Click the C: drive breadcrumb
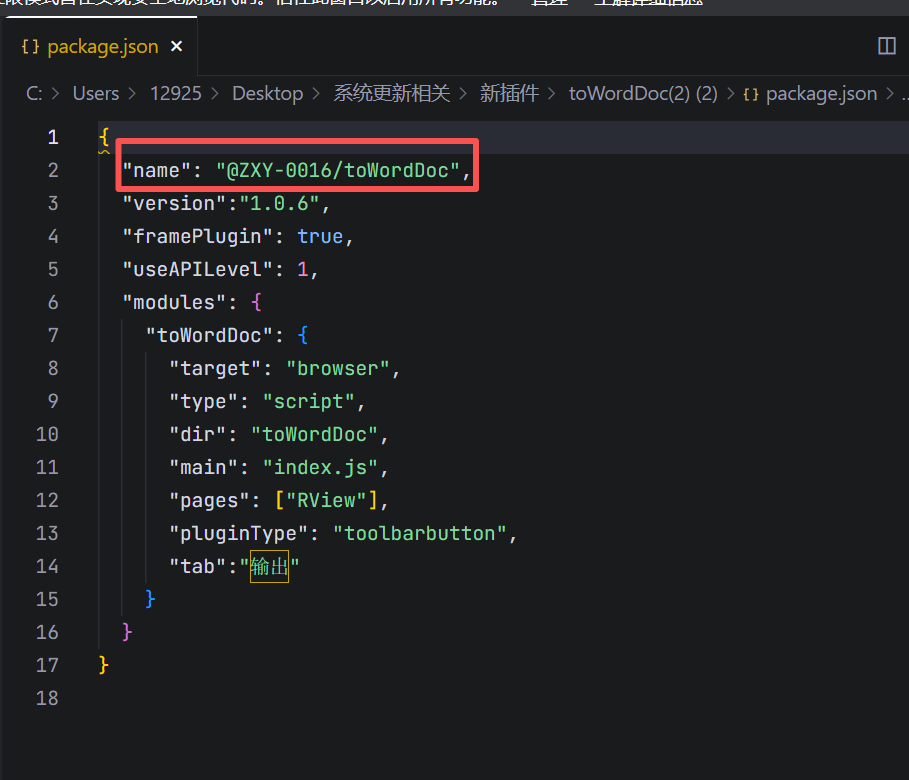Screen dimensions: 909x780 pos(34,93)
